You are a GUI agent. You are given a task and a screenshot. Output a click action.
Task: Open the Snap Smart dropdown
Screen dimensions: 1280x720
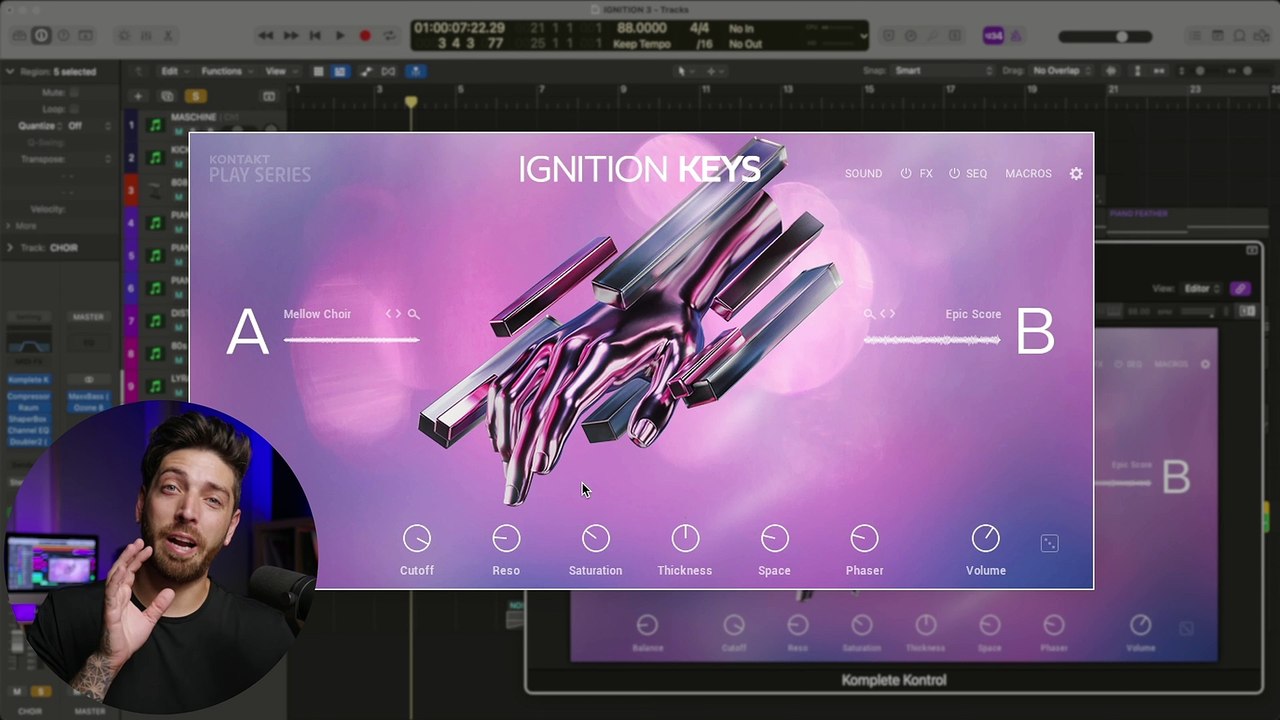pyautogui.click(x=943, y=71)
